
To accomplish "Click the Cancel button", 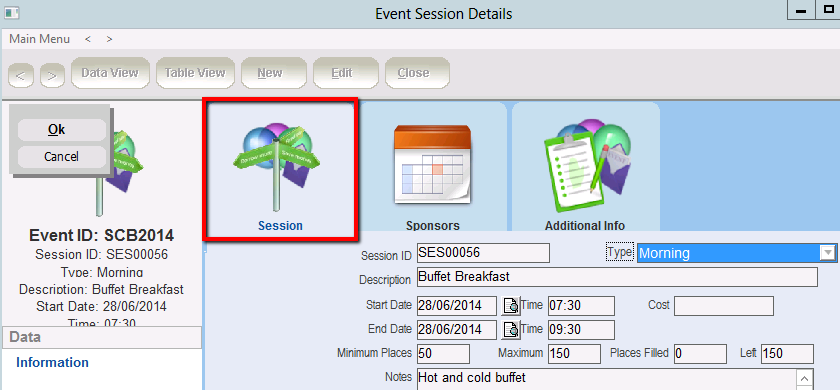I will pos(62,156).
